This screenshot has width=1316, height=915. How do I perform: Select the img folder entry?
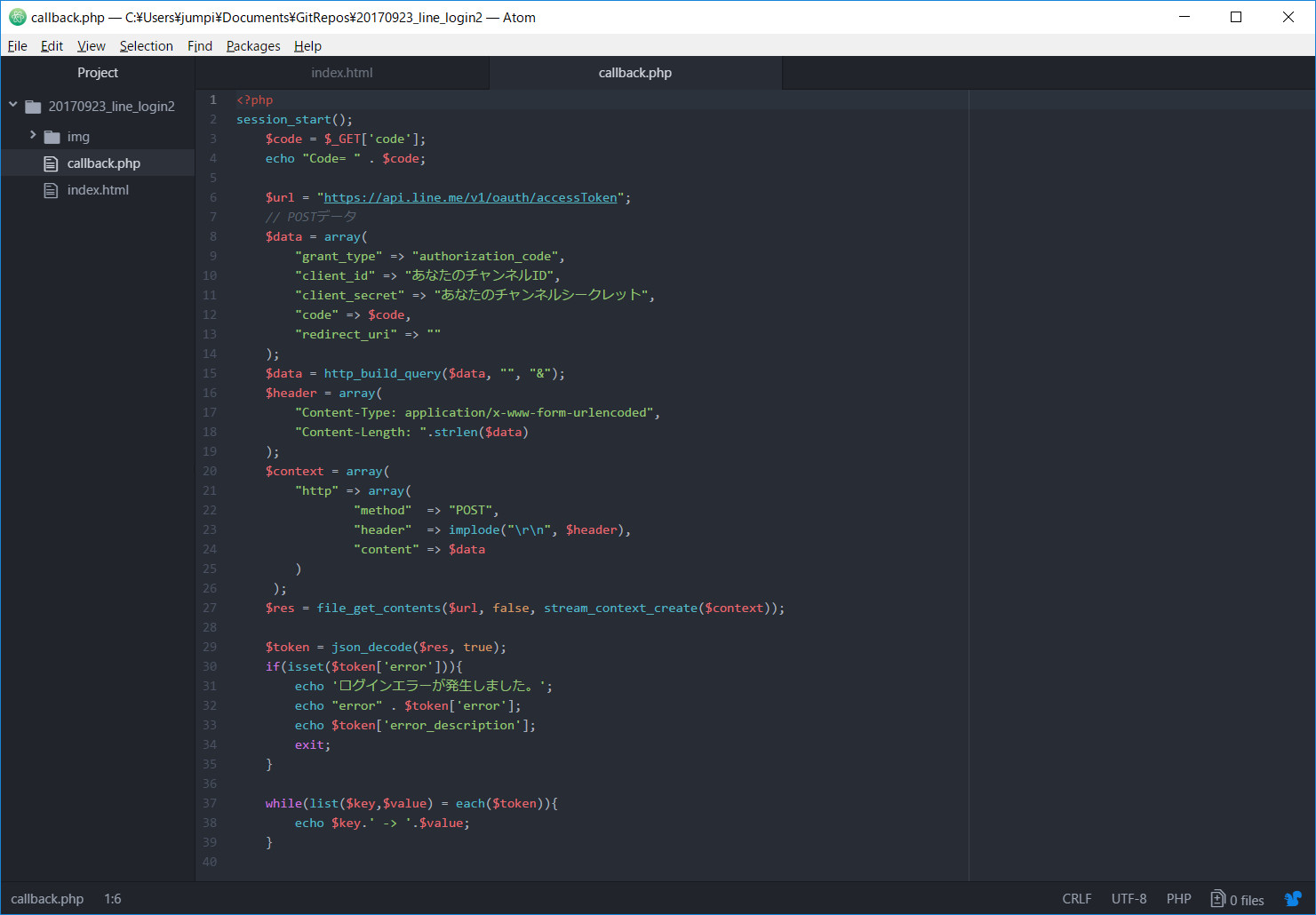pyautogui.click(x=78, y=137)
